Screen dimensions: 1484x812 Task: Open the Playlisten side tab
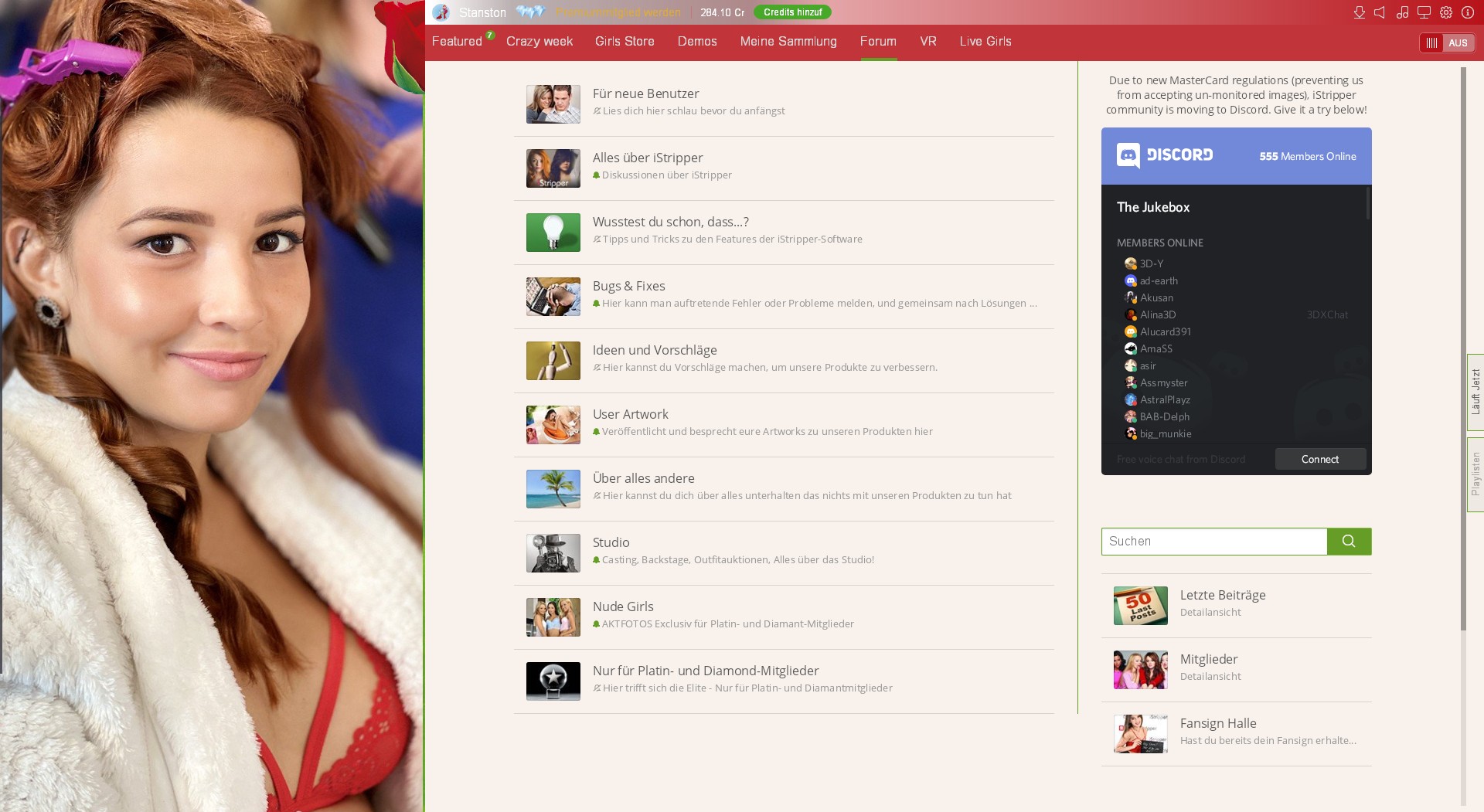(x=1475, y=474)
